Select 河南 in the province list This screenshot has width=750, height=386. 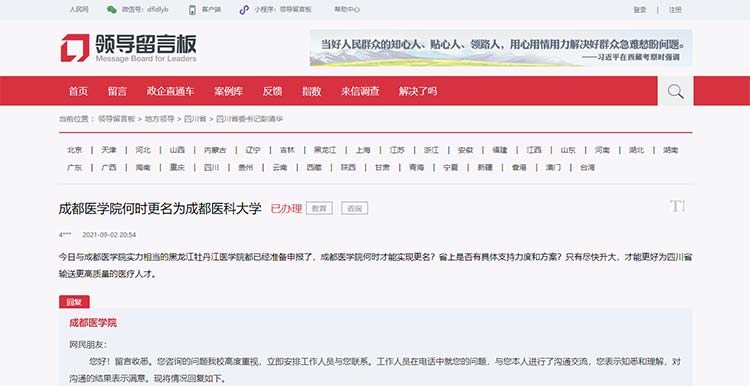coord(602,150)
